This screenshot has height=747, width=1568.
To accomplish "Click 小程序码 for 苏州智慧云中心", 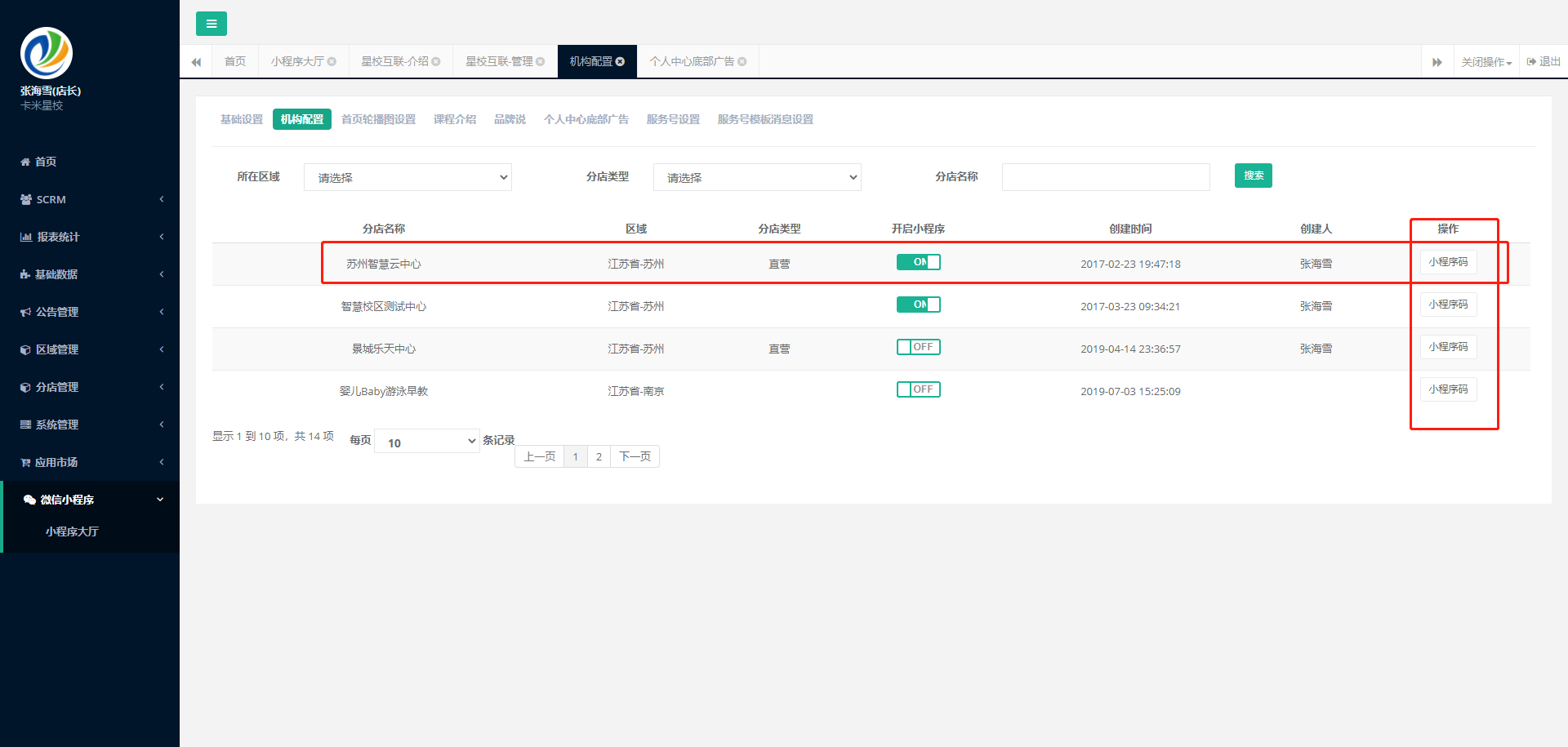I will pyautogui.click(x=1448, y=262).
